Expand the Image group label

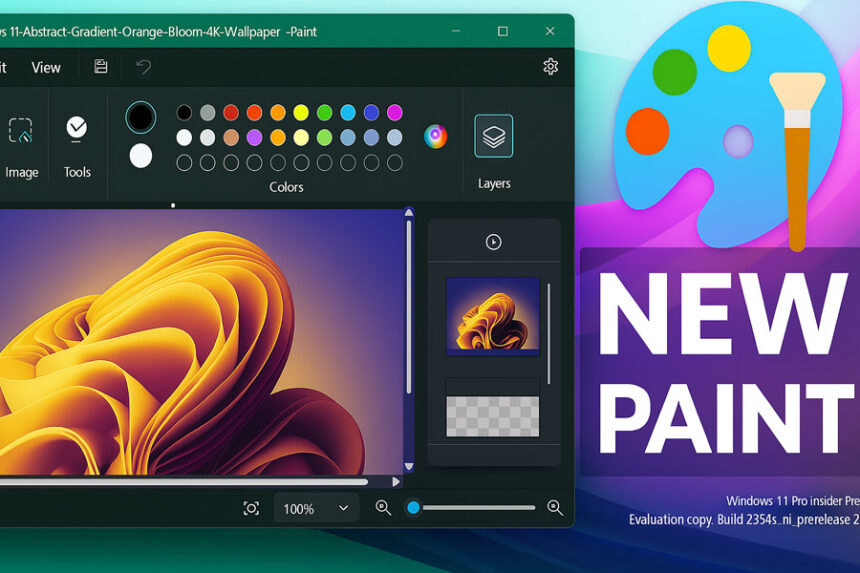tap(22, 172)
